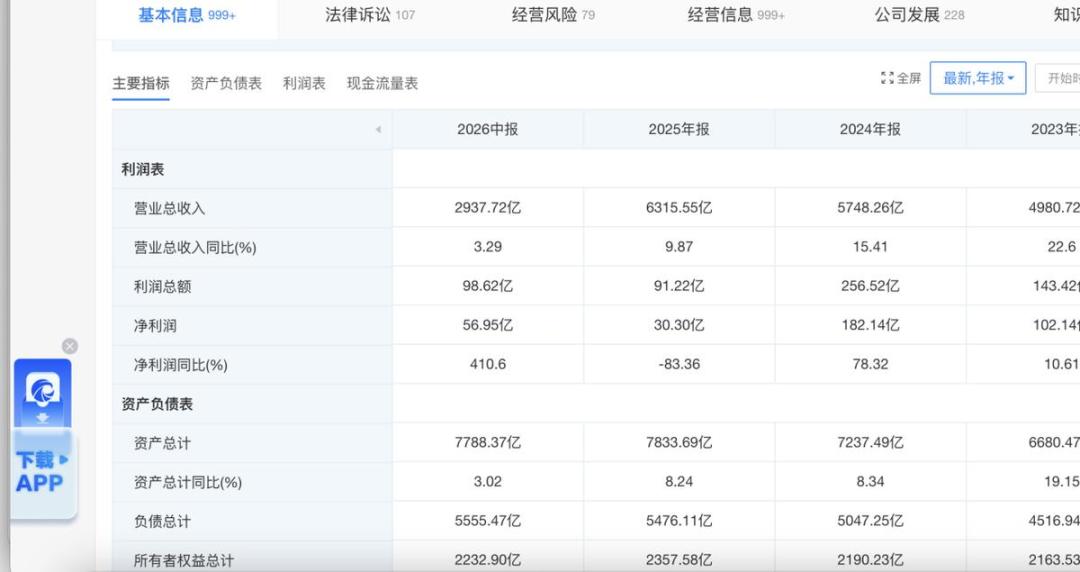This screenshot has width=1080, height=572.
Task: Click the 营业总收入 row label
Action: click(169, 208)
